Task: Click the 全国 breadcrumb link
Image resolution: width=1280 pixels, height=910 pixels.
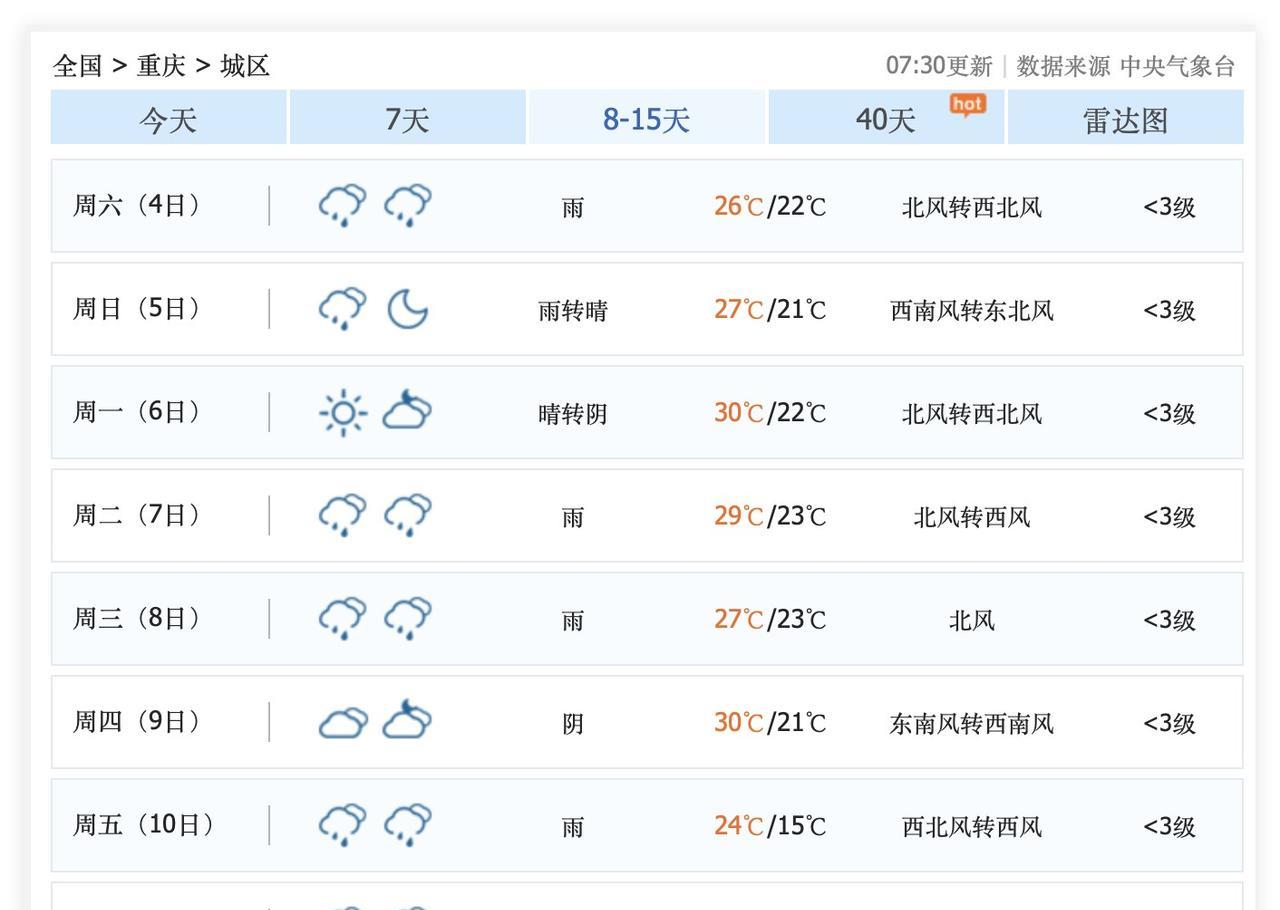Action: coord(78,66)
